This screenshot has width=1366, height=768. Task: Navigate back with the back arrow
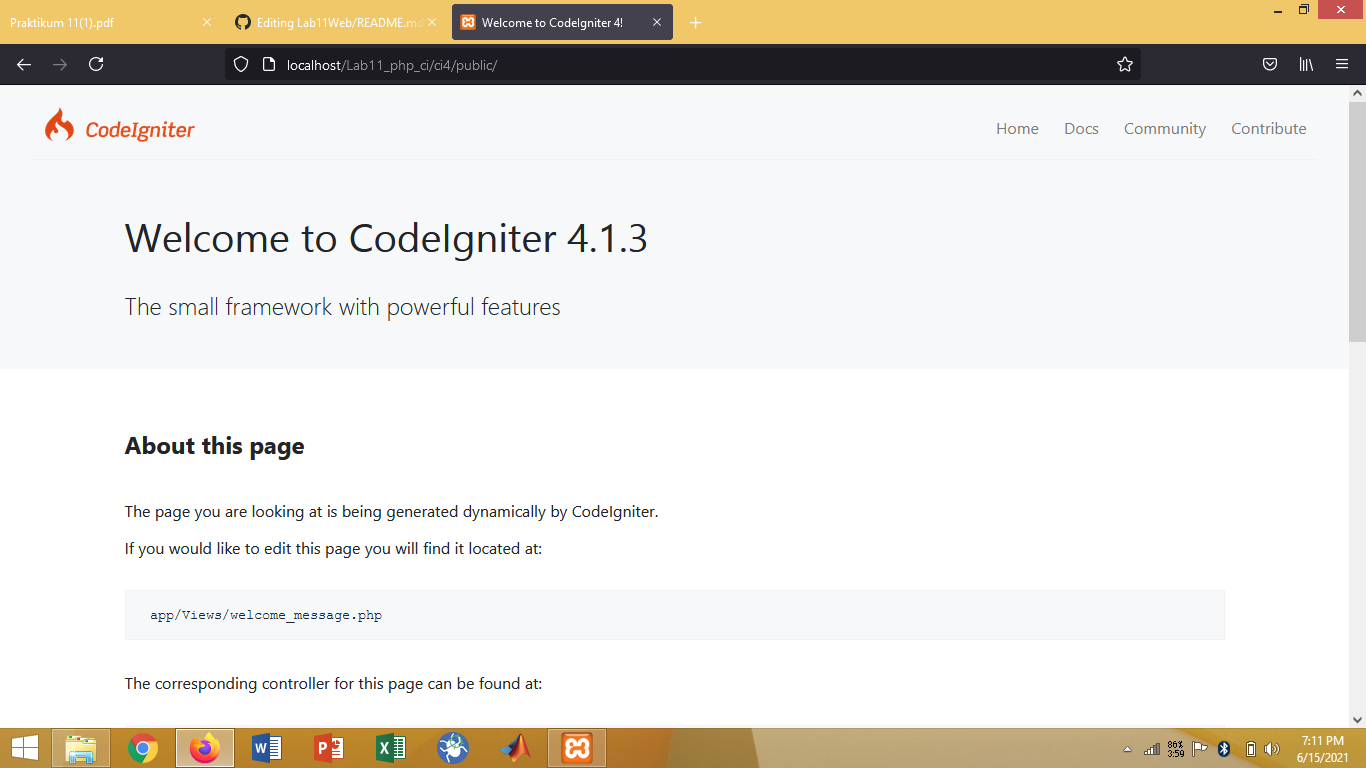[23, 64]
